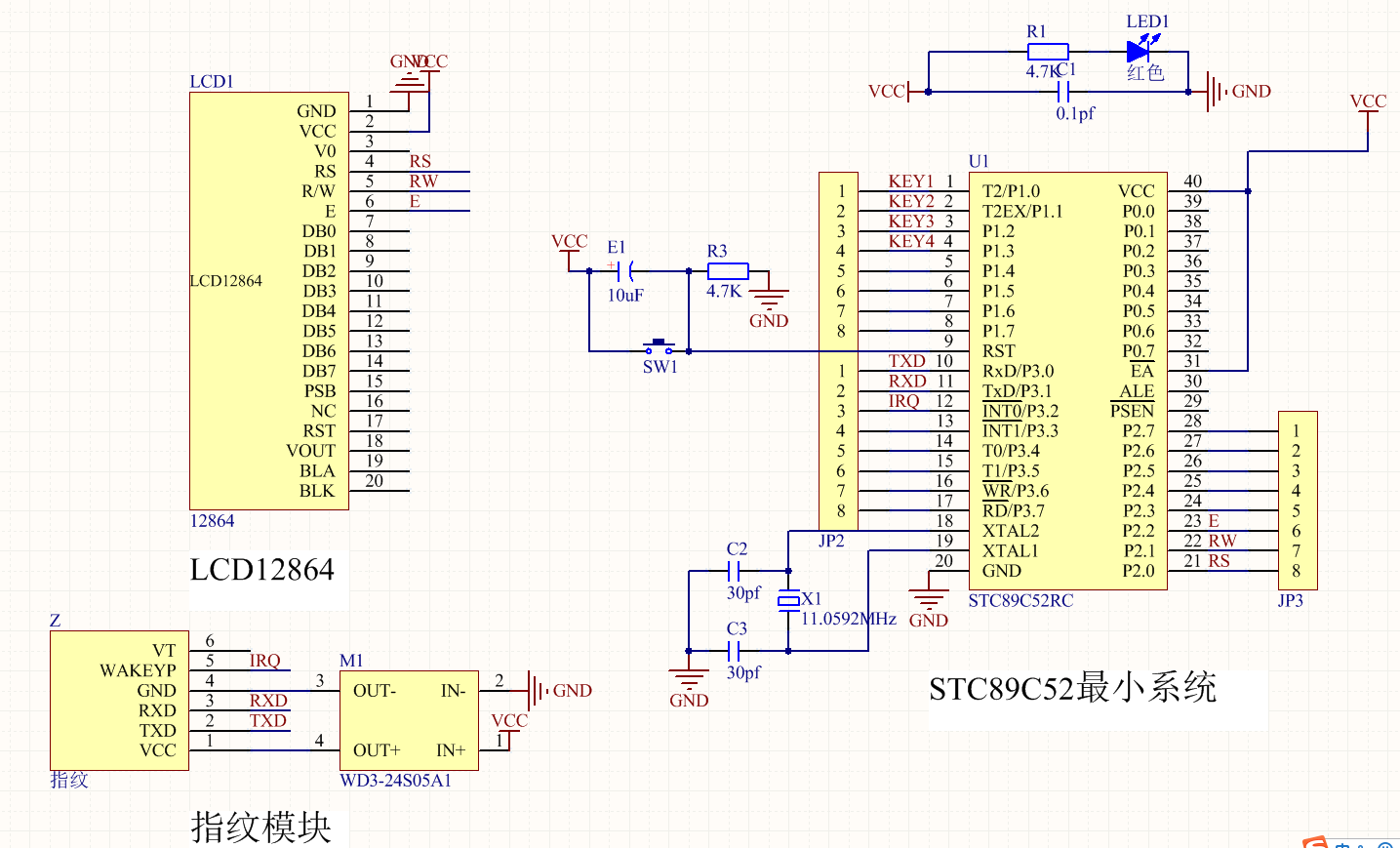Select the JP3 header connector
The image size is (1400, 848).
click(1298, 500)
